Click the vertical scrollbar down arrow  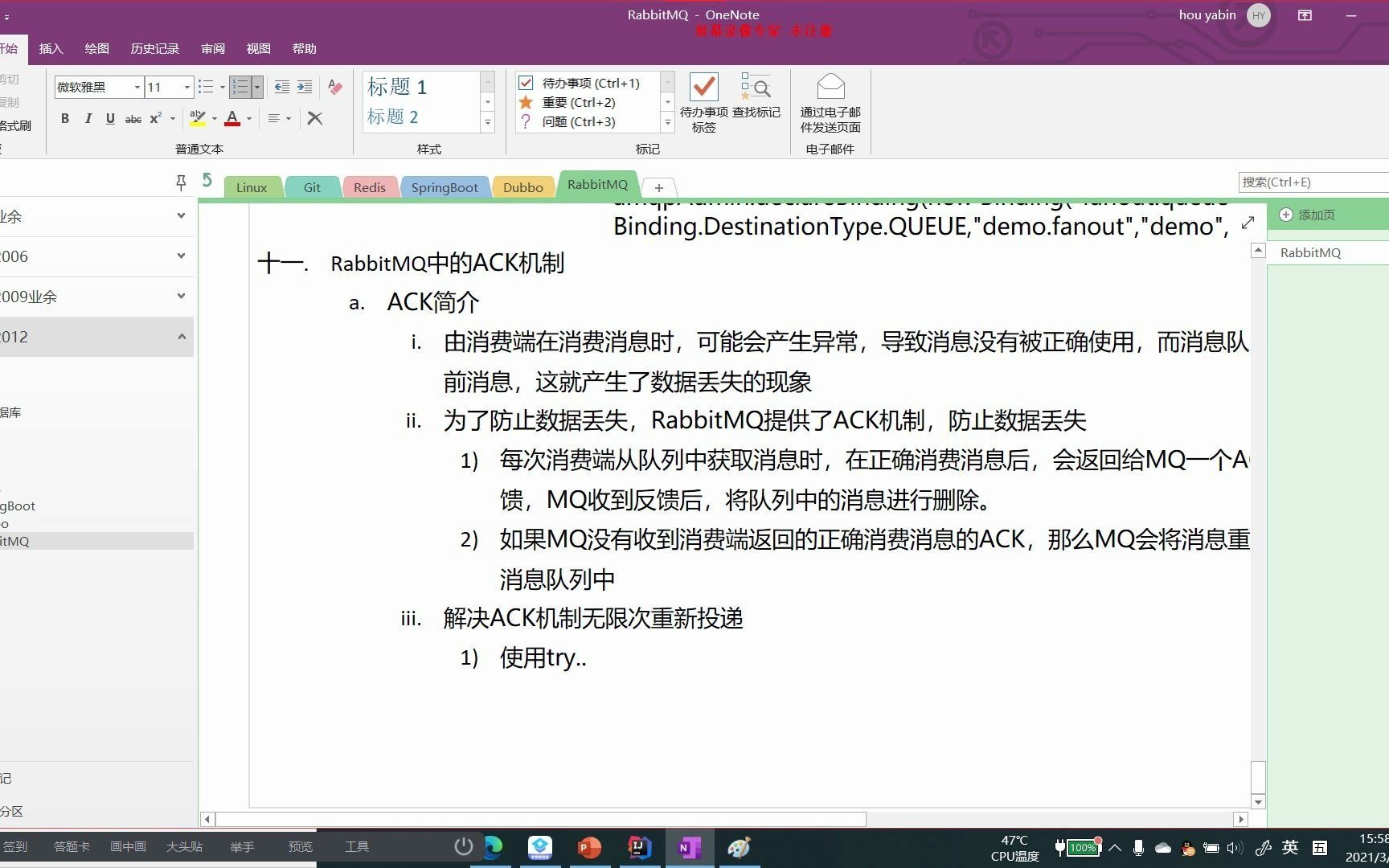1258,801
